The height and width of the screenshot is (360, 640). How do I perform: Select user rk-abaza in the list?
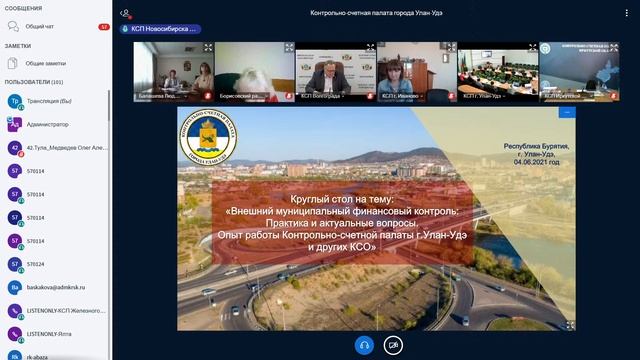(x=56, y=355)
